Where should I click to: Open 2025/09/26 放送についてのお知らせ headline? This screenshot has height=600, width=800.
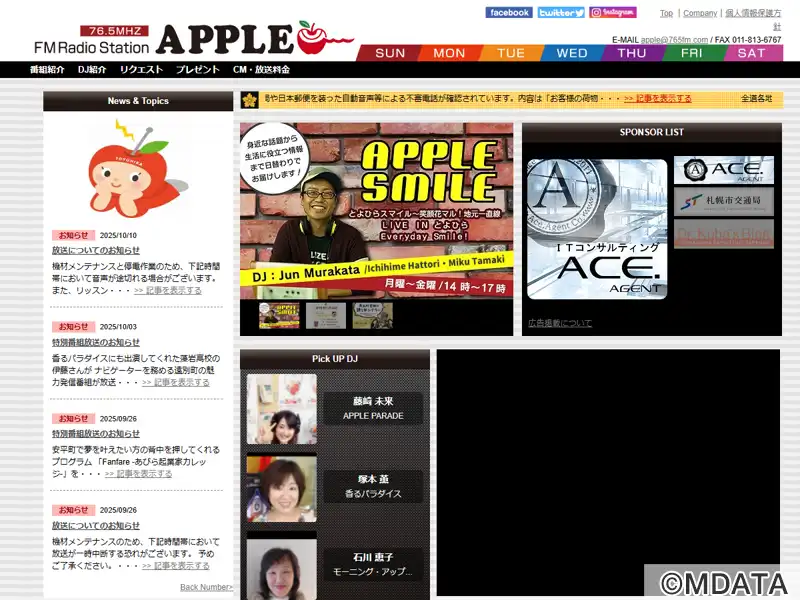pos(95,526)
